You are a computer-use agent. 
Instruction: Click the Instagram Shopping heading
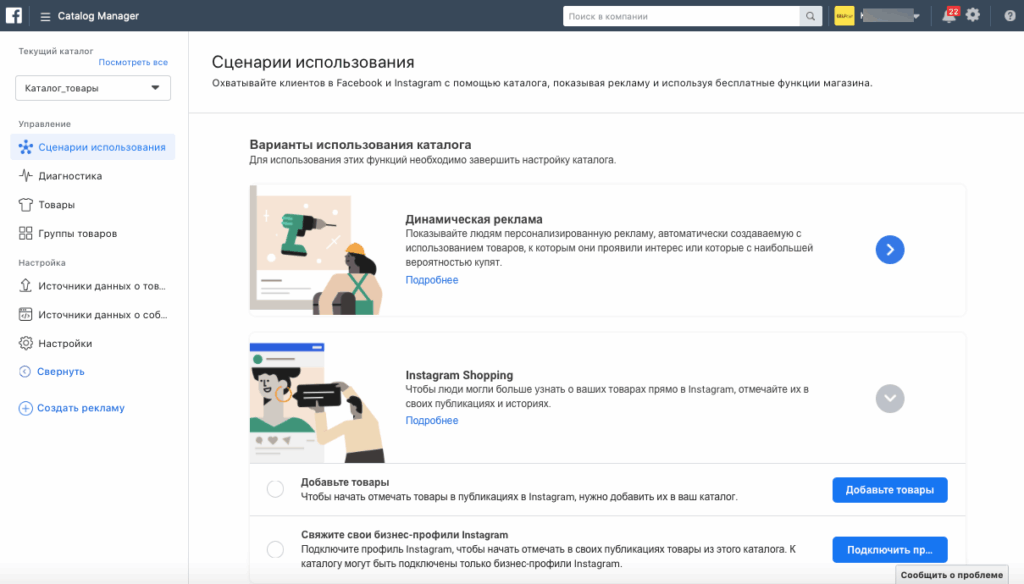click(459, 375)
